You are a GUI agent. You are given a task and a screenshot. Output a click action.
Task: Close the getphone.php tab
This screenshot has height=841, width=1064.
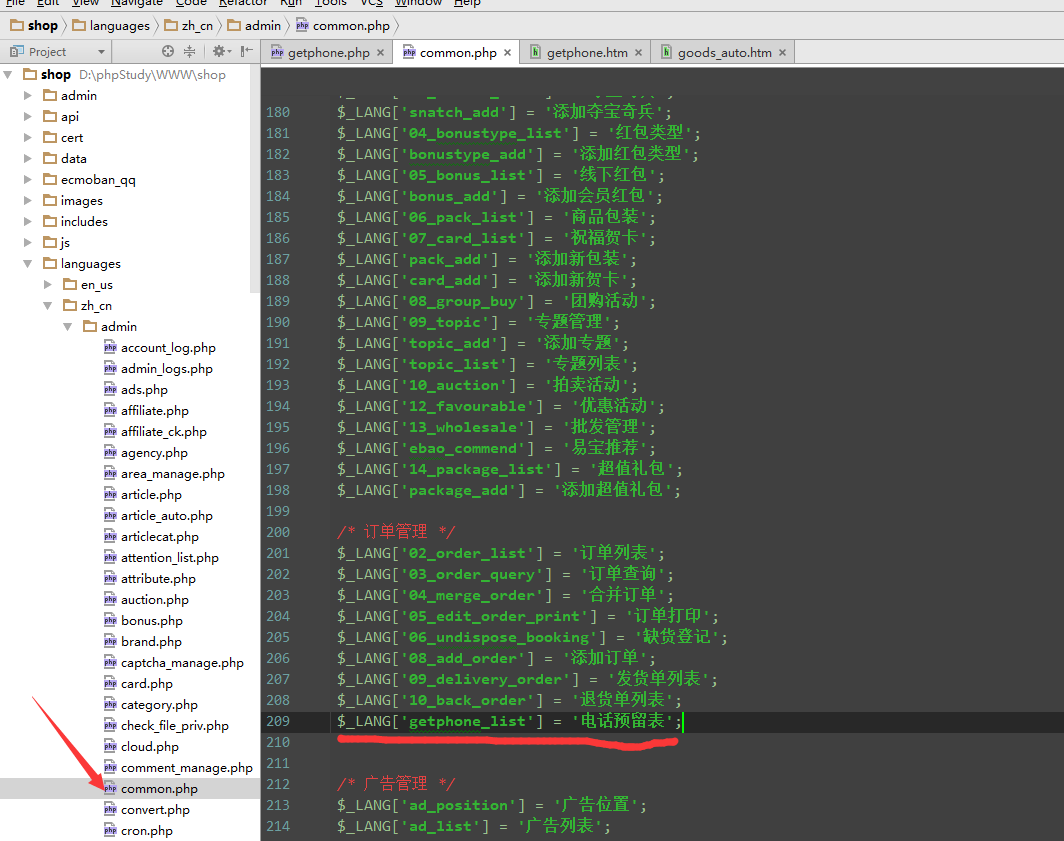(380, 52)
